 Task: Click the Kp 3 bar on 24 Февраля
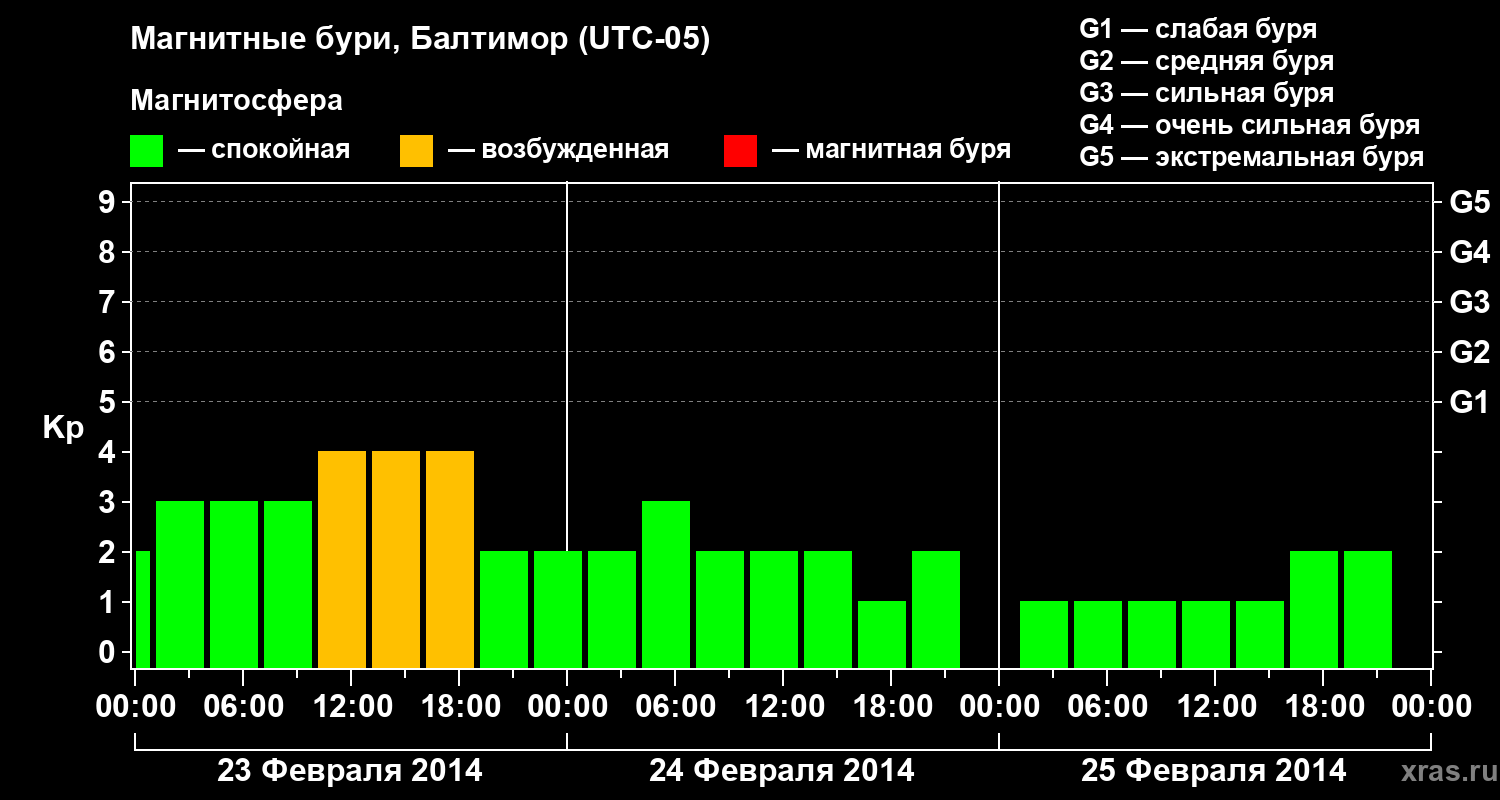(x=666, y=584)
